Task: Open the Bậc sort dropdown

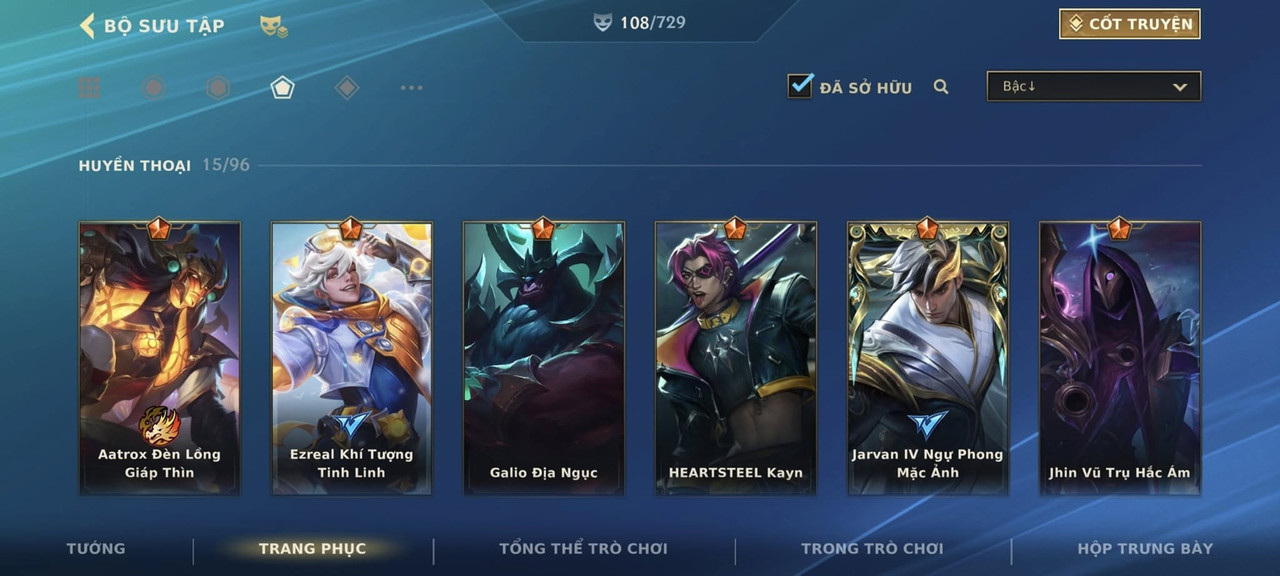Action: (1094, 86)
